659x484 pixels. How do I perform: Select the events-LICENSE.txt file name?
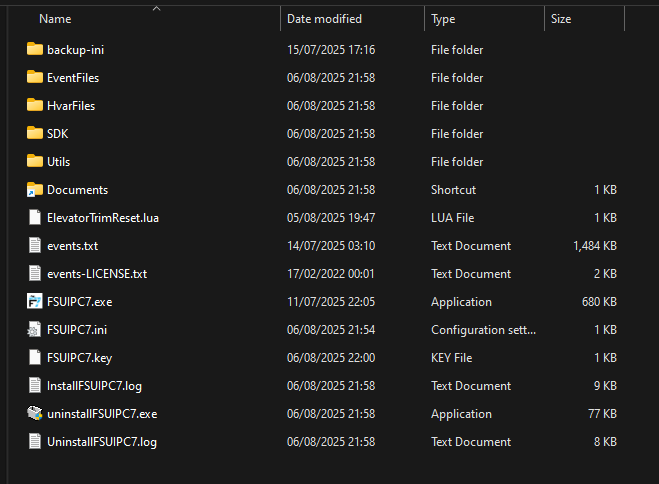97,274
